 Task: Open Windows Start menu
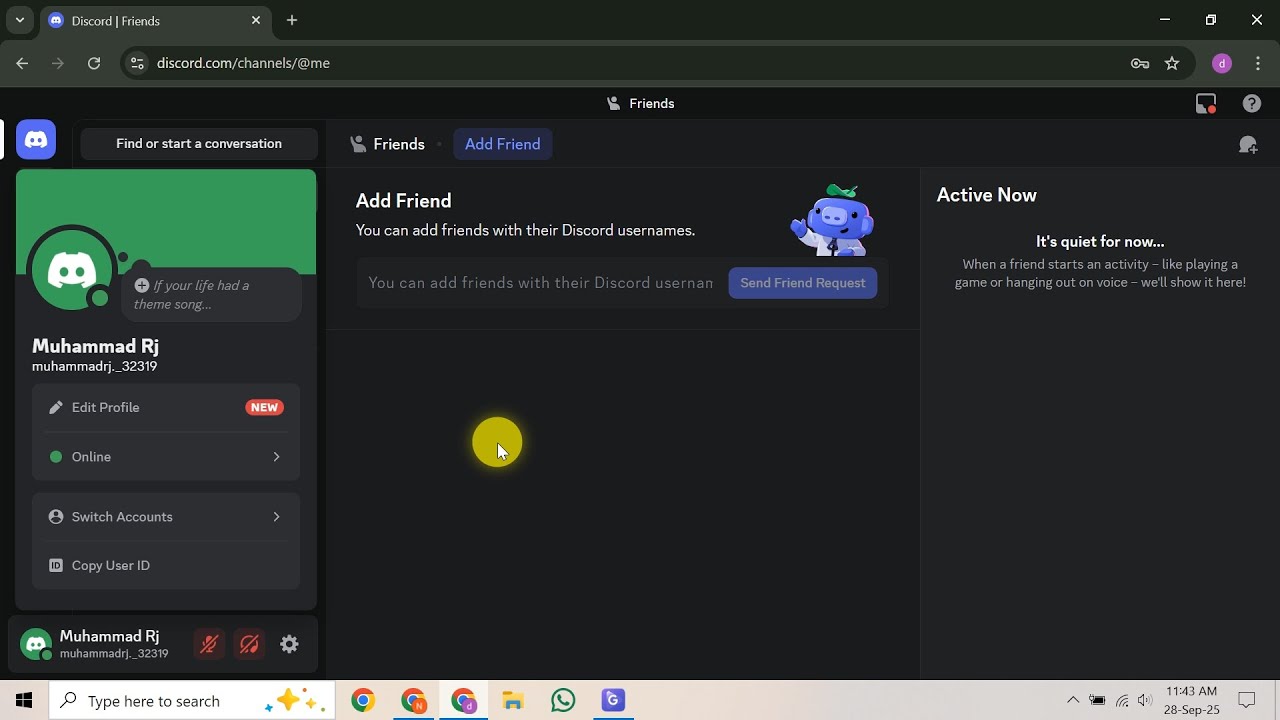click(24, 700)
